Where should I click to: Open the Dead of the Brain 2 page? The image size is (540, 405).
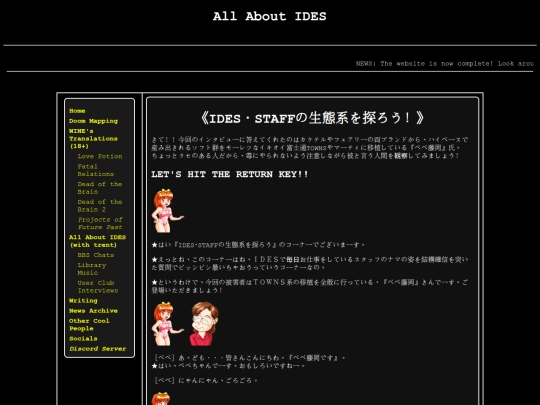click(x=100, y=206)
